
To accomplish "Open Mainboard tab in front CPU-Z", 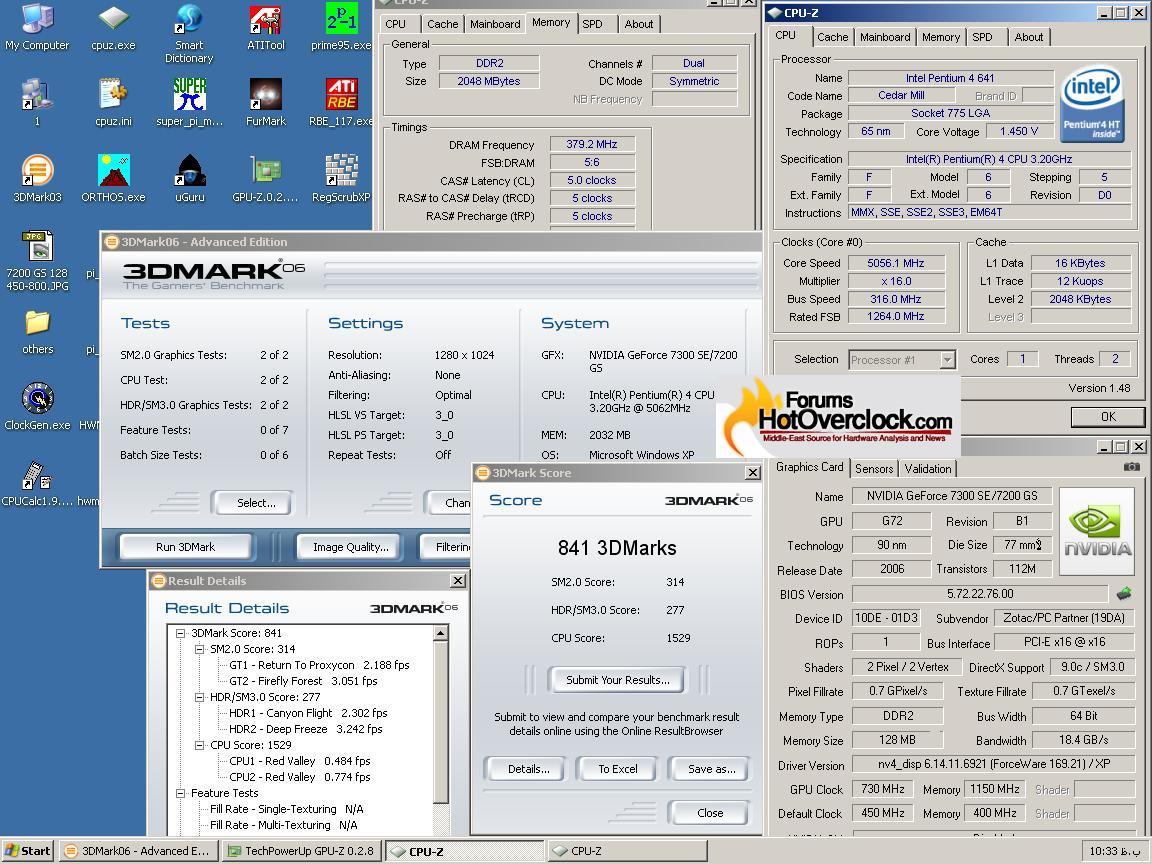I will [885, 37].
